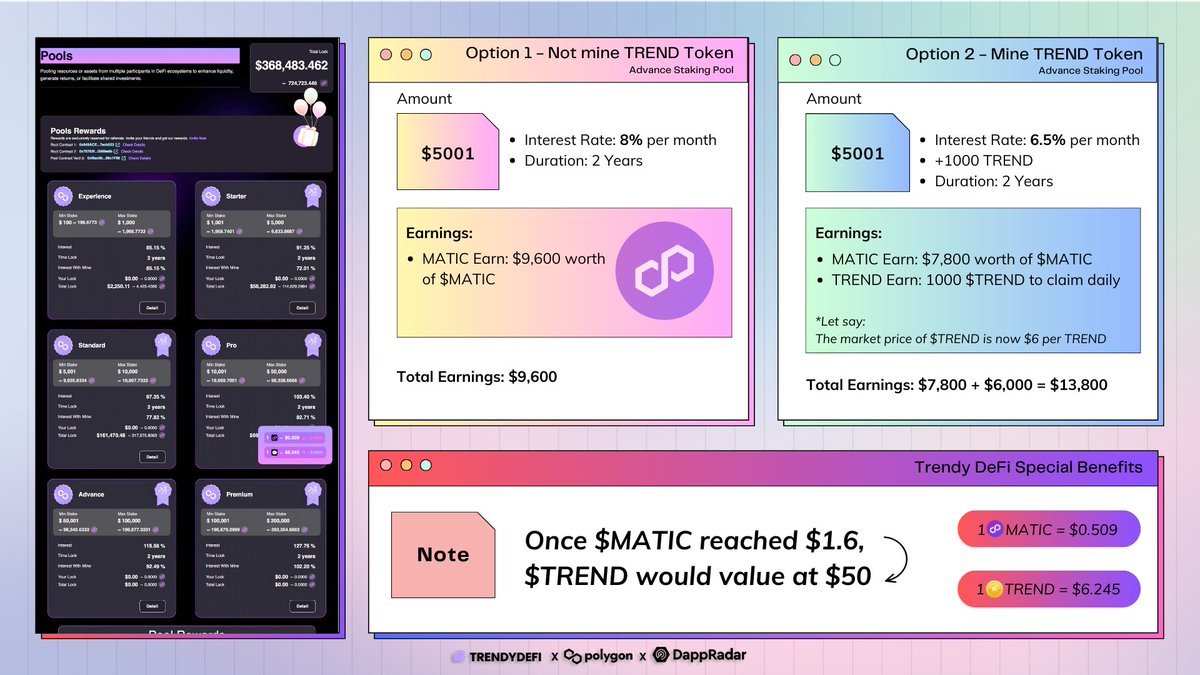
Task: Click the Standard pool chain icon
Action: click(63, 345)
